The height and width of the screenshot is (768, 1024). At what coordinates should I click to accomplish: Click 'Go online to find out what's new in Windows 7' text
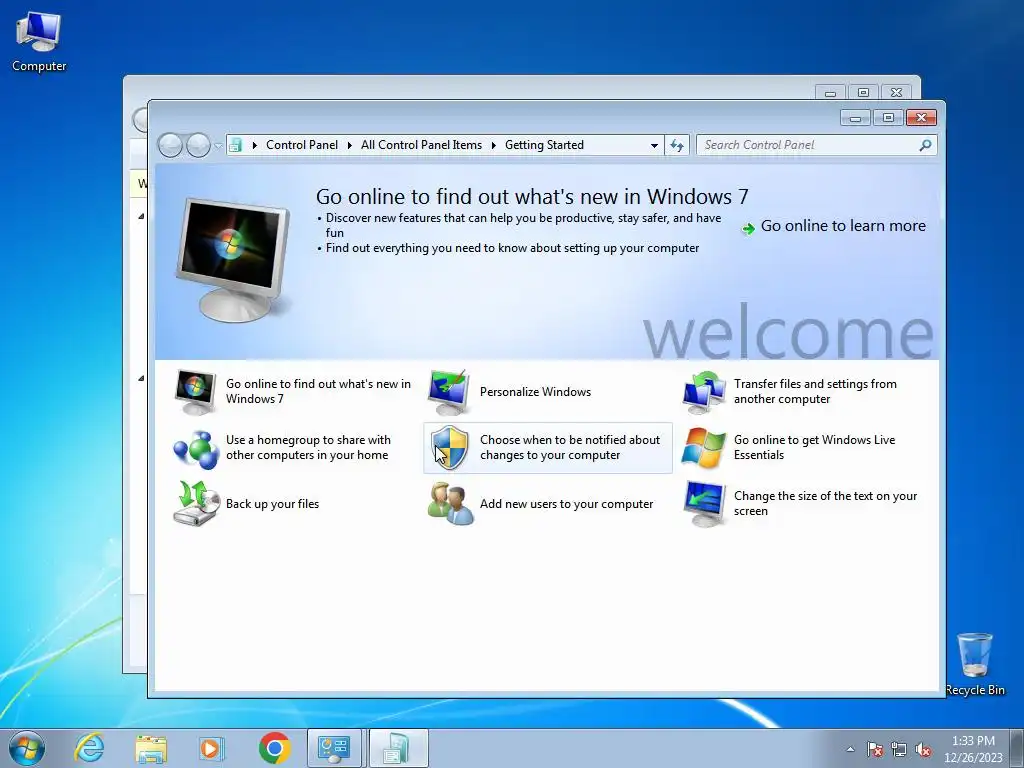(x=318, y=391)
